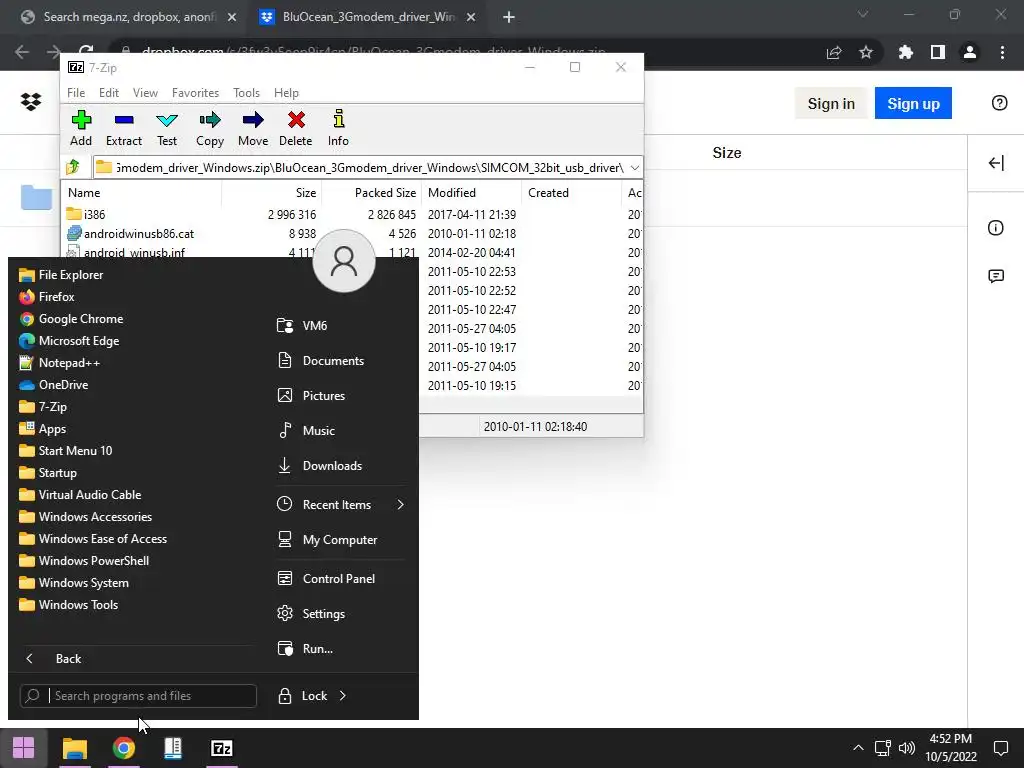
Task: Expand power options arrow beside Lock
Action: point(343,696)
